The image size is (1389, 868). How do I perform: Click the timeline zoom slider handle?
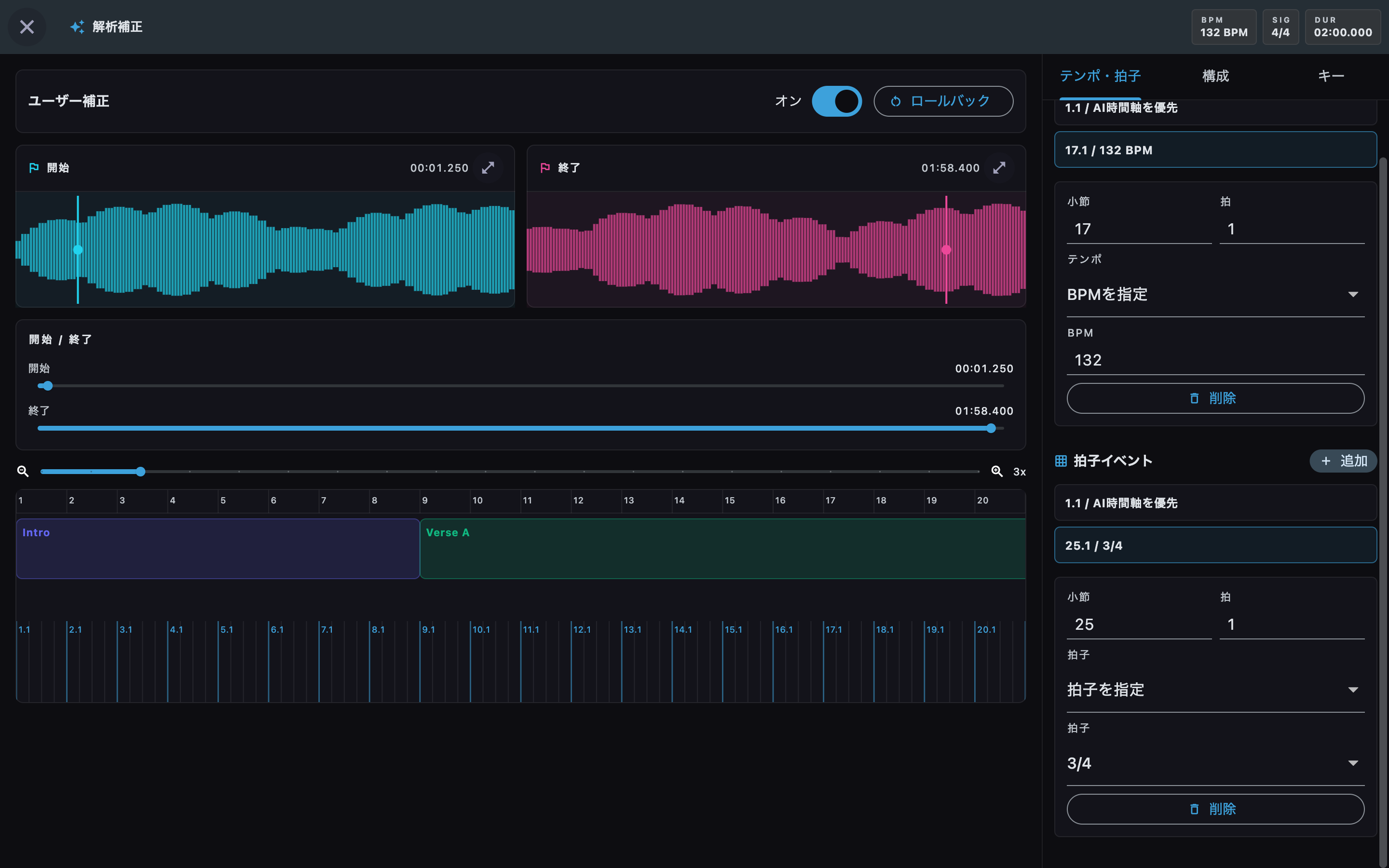[141, 471]
